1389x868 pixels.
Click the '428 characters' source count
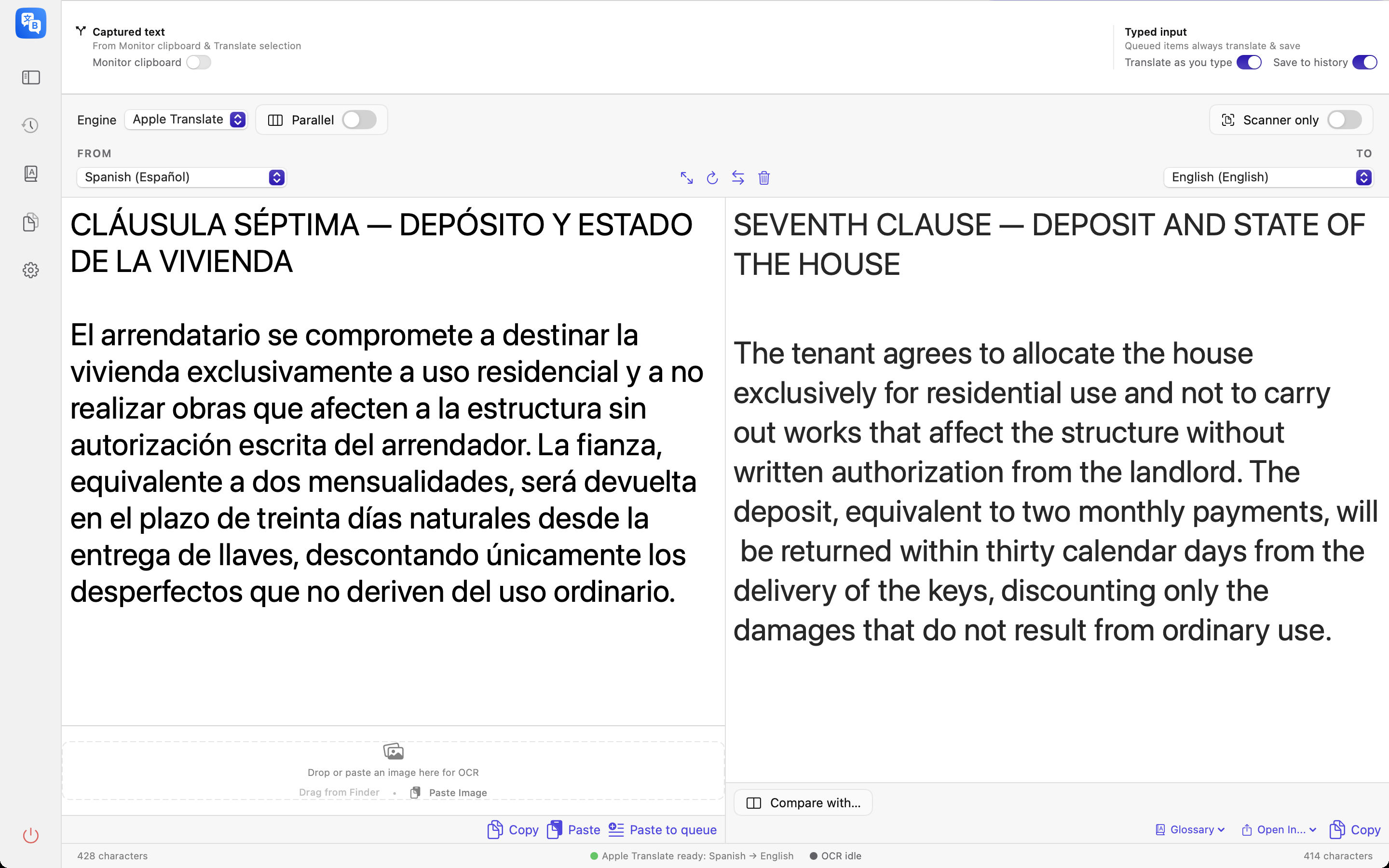pyautogui.click(x=112, y=856)
